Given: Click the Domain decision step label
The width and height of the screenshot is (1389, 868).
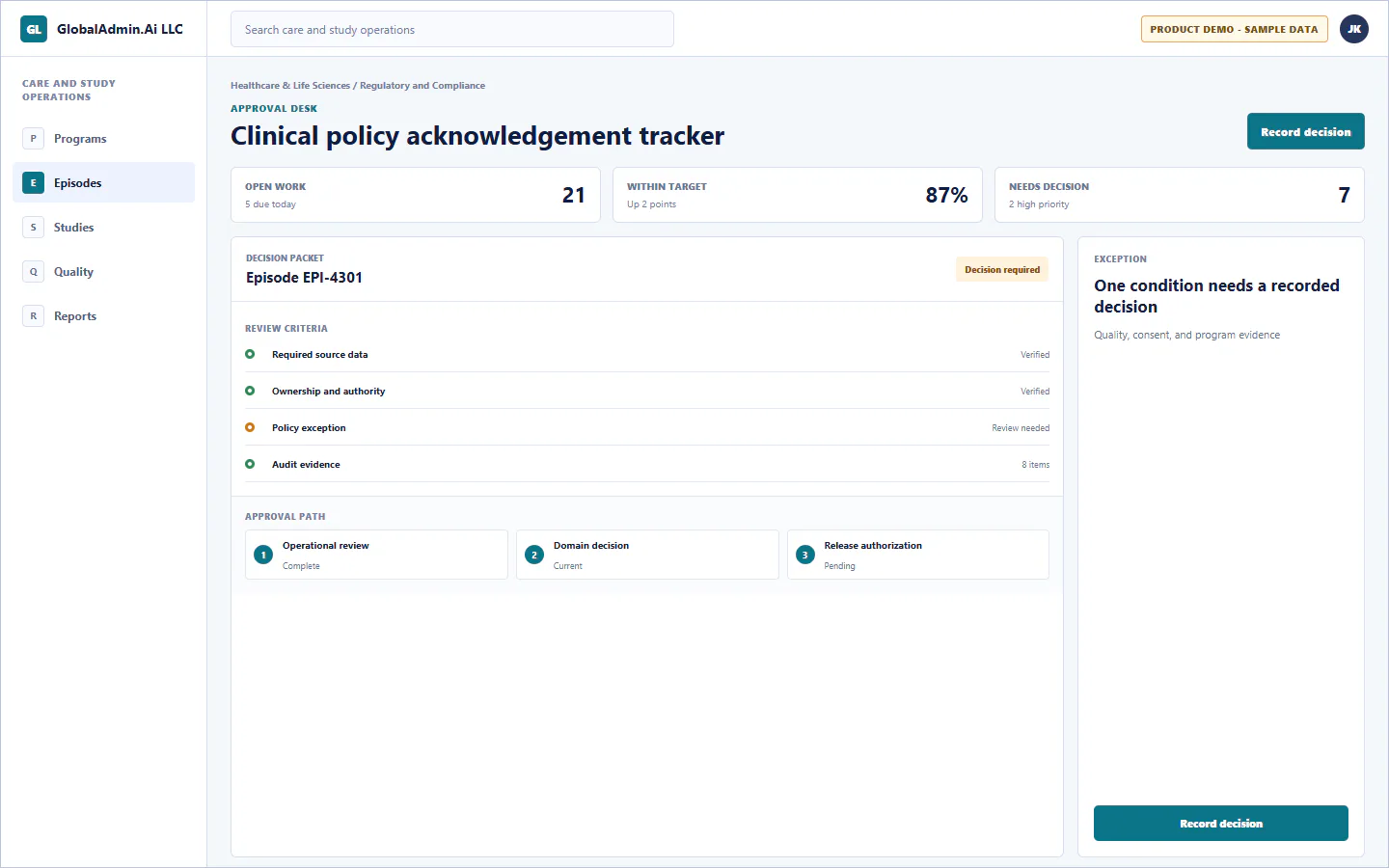Looking at the screenshot, I should 591,546.
